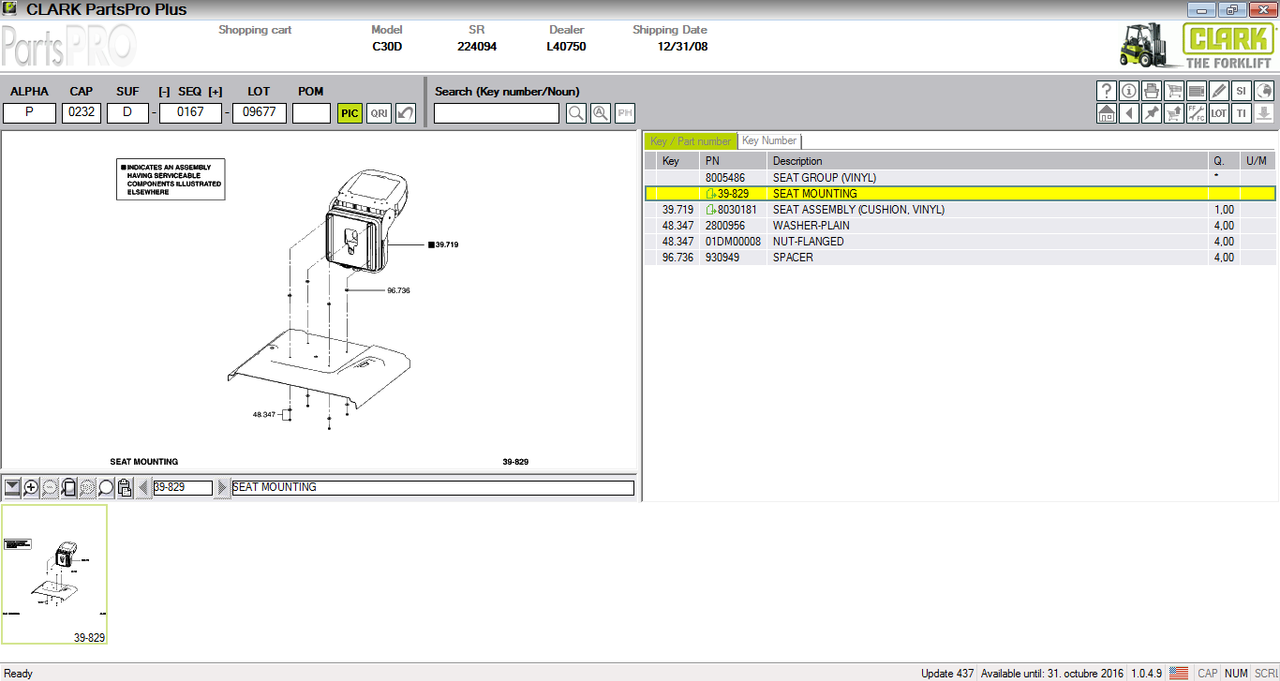Click the PN column header
1280x681 pixels.
coord(731,161)
